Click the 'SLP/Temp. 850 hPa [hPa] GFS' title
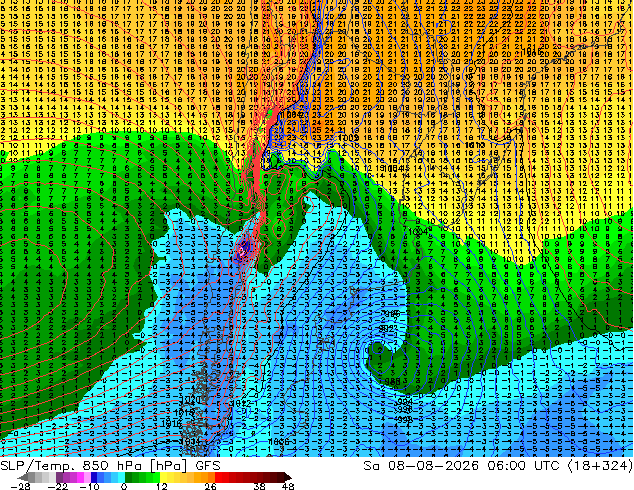 pos(110,466)
